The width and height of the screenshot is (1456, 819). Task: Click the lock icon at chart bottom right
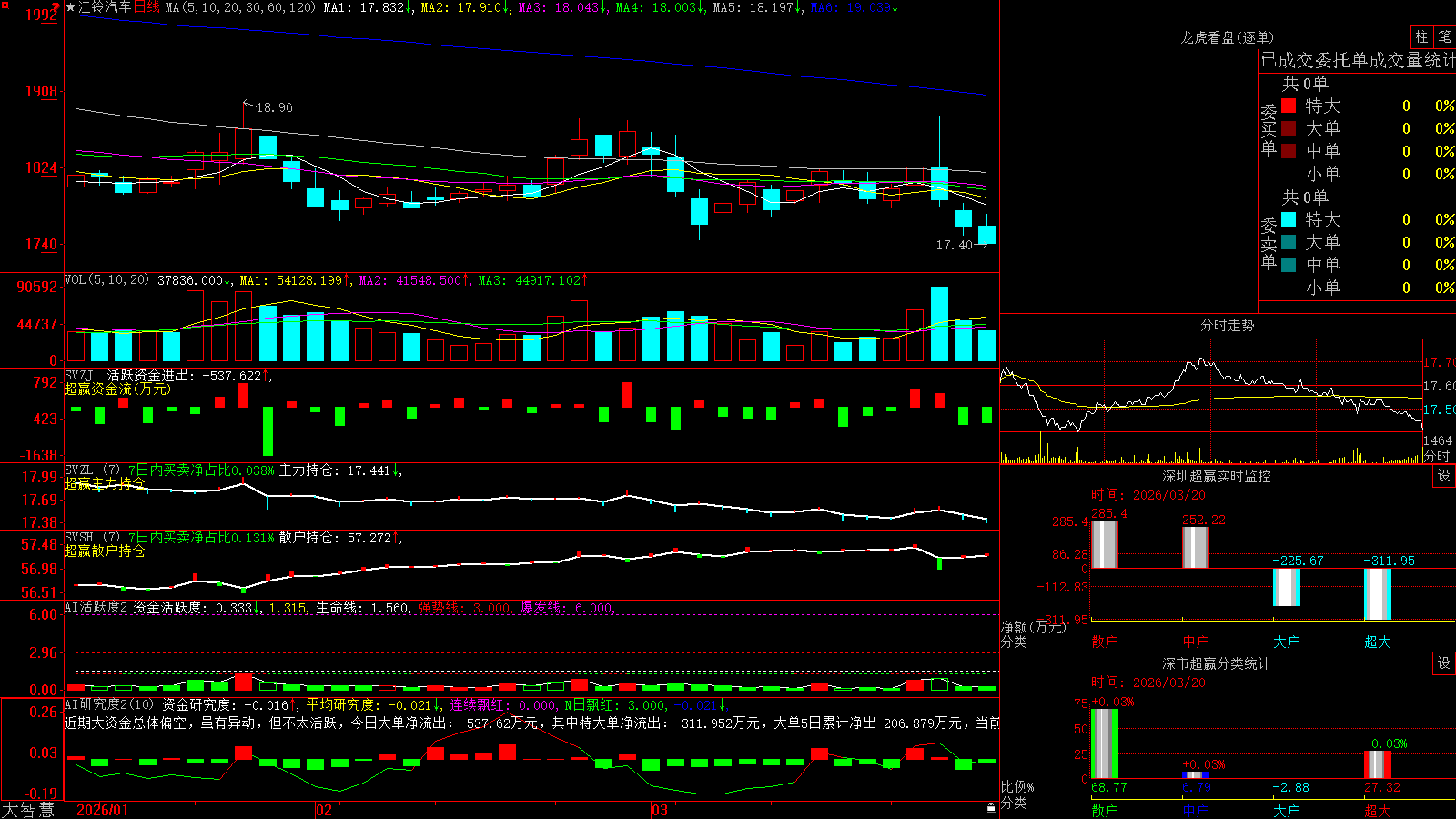point(992,808)
